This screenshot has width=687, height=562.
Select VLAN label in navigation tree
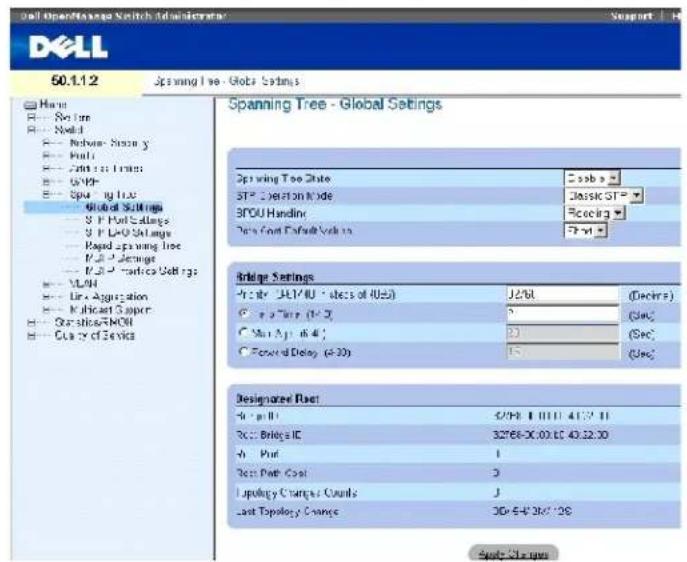[x=83, y=284]
